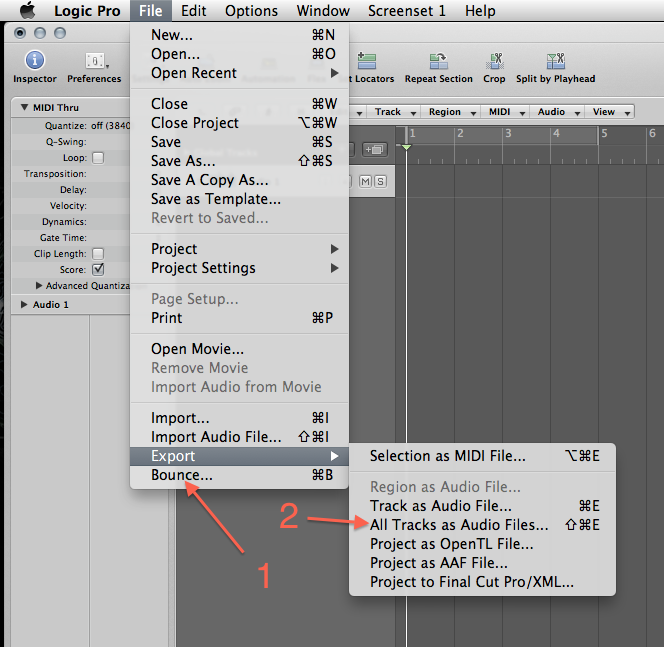Image resolution: width=664 pixels, height=647 pixels.
Task: Click the Gate Time parameter label
Action: point(63,238)
